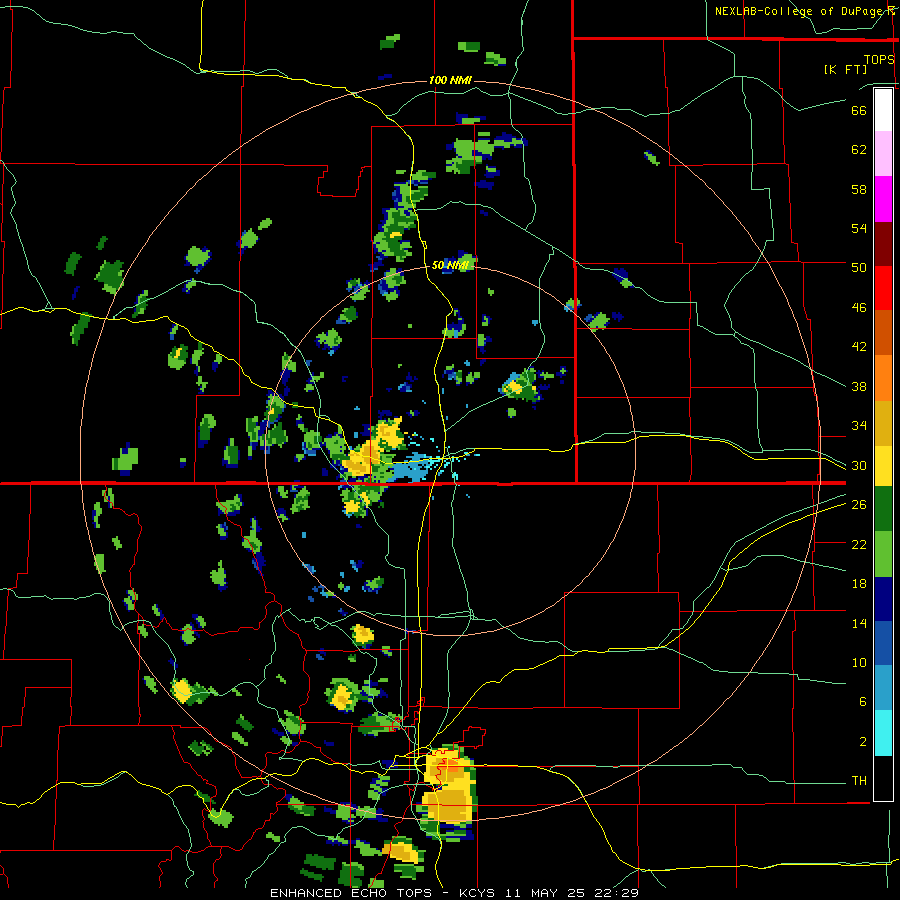Select the bright red legend swatch
The width and height of the screenshot is (900, 900).
[883, 288]
